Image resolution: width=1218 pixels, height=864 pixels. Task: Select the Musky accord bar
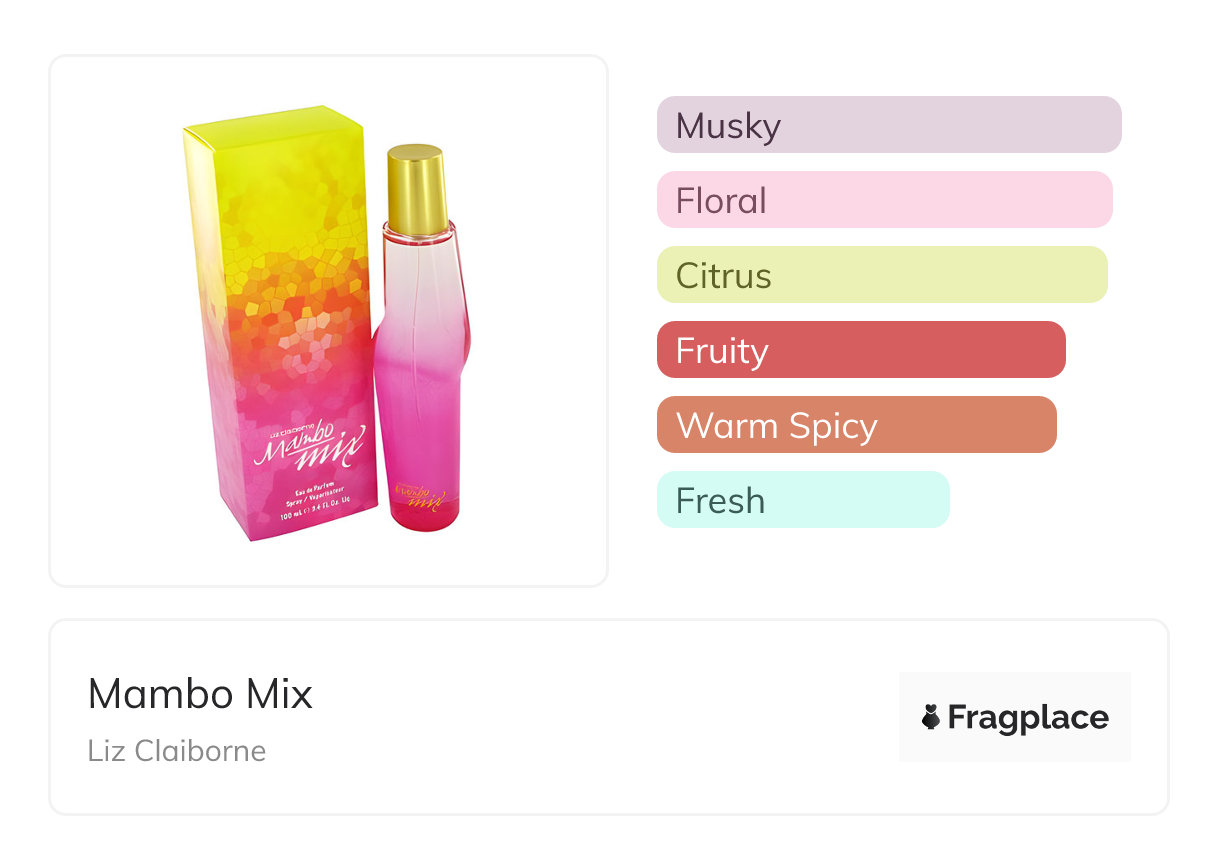[888, 125]
